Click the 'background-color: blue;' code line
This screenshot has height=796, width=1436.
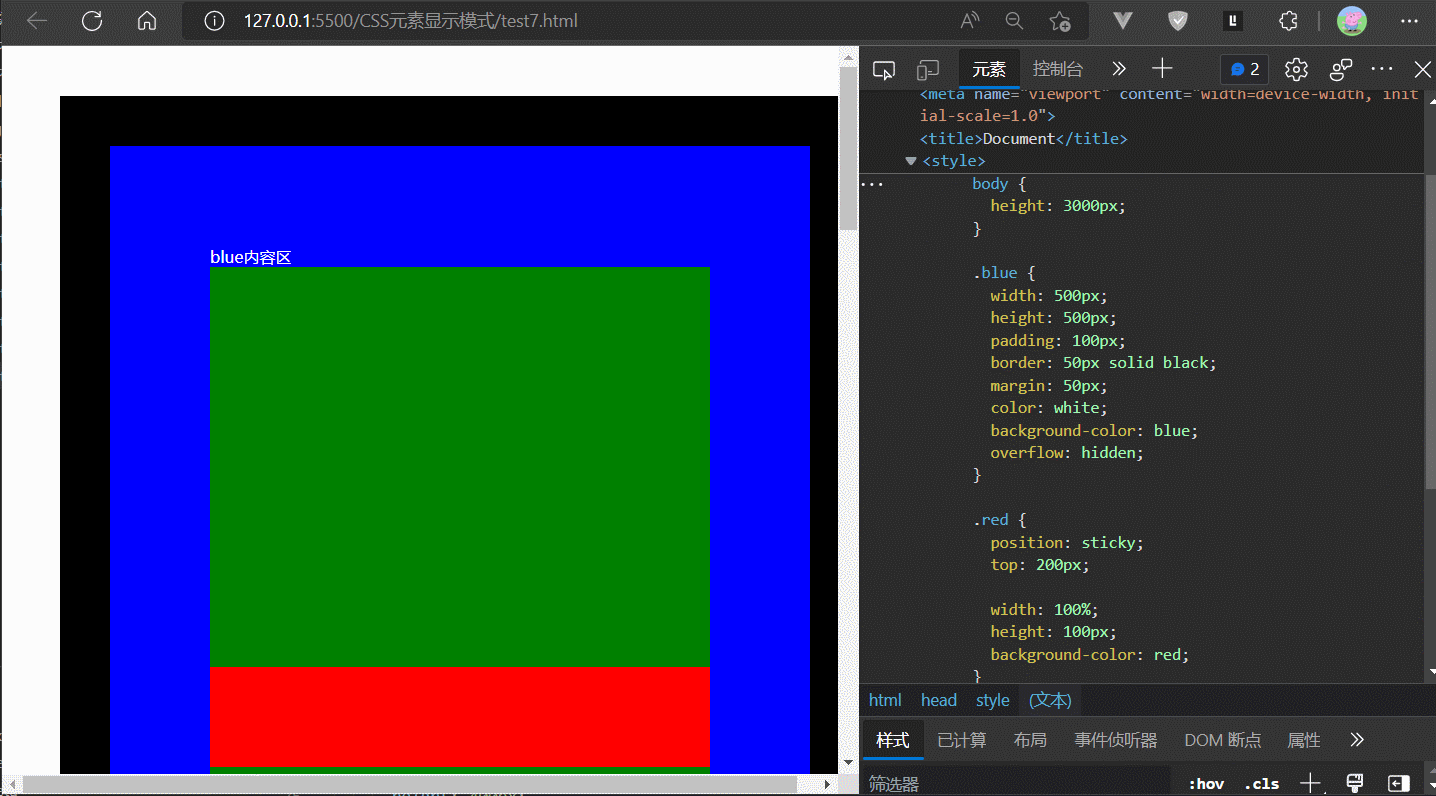[1094, 430]
